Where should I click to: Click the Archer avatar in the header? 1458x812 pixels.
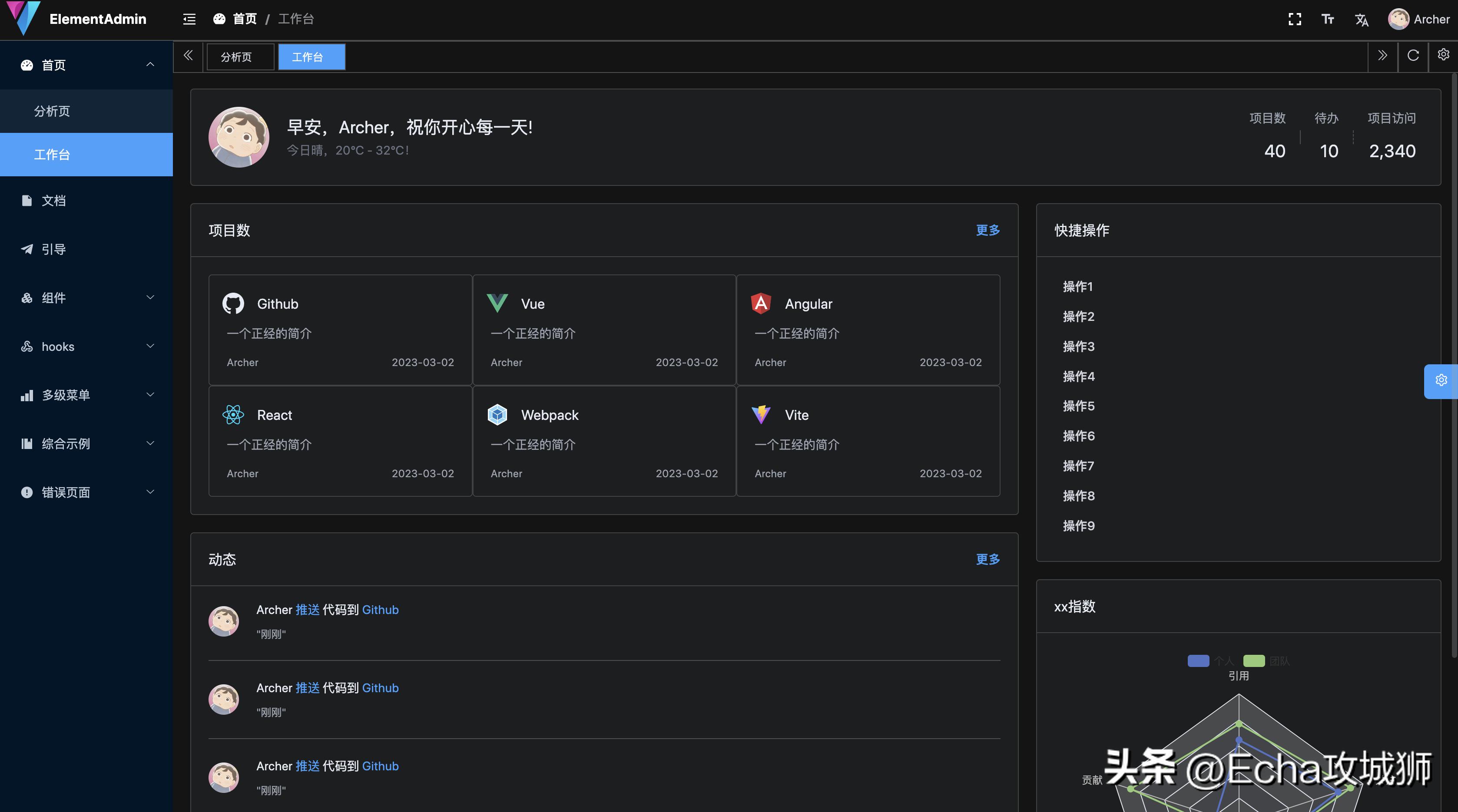coord(1398,19)
